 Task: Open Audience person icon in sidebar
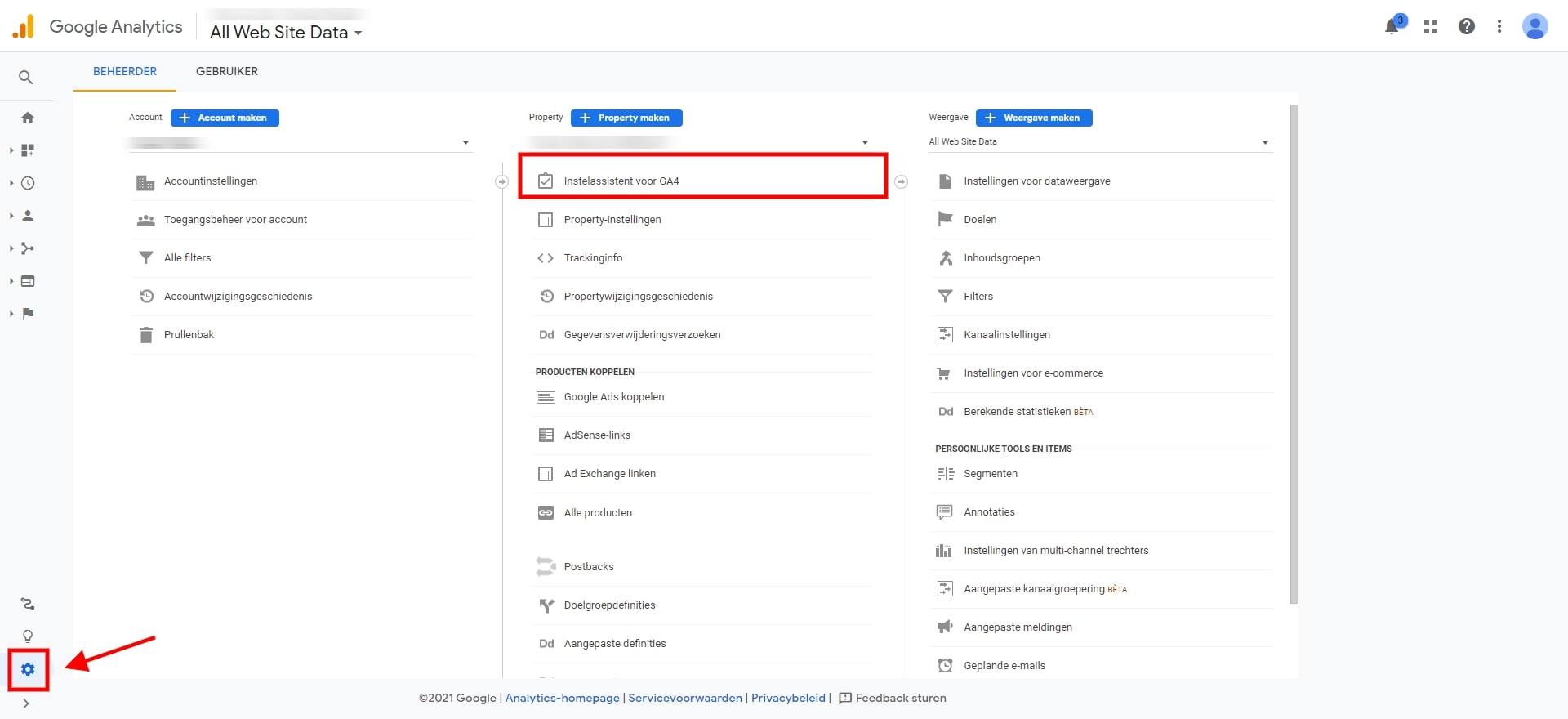tap(28, 216)
